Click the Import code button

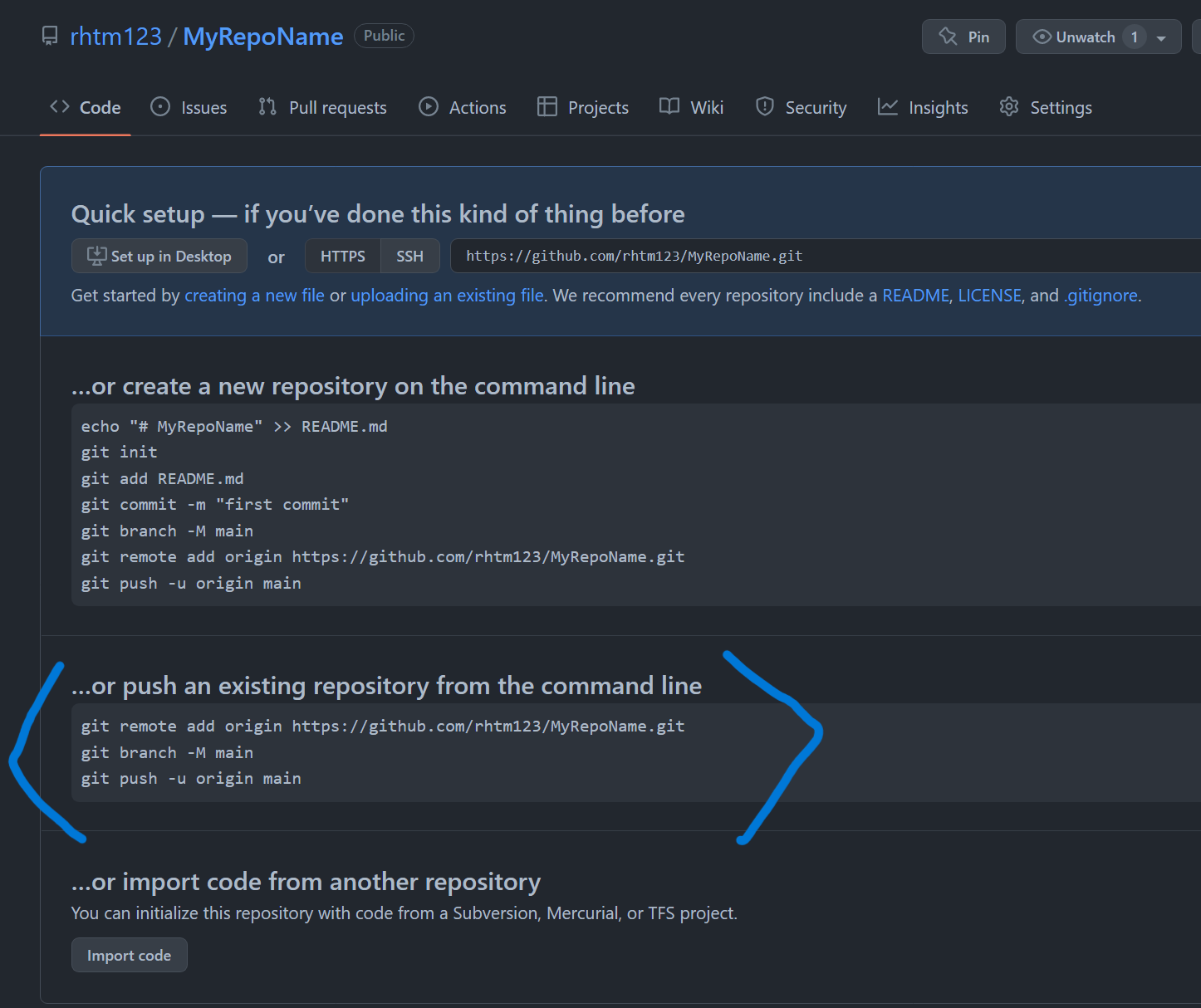pyautogui.click(x=130, y=955)
